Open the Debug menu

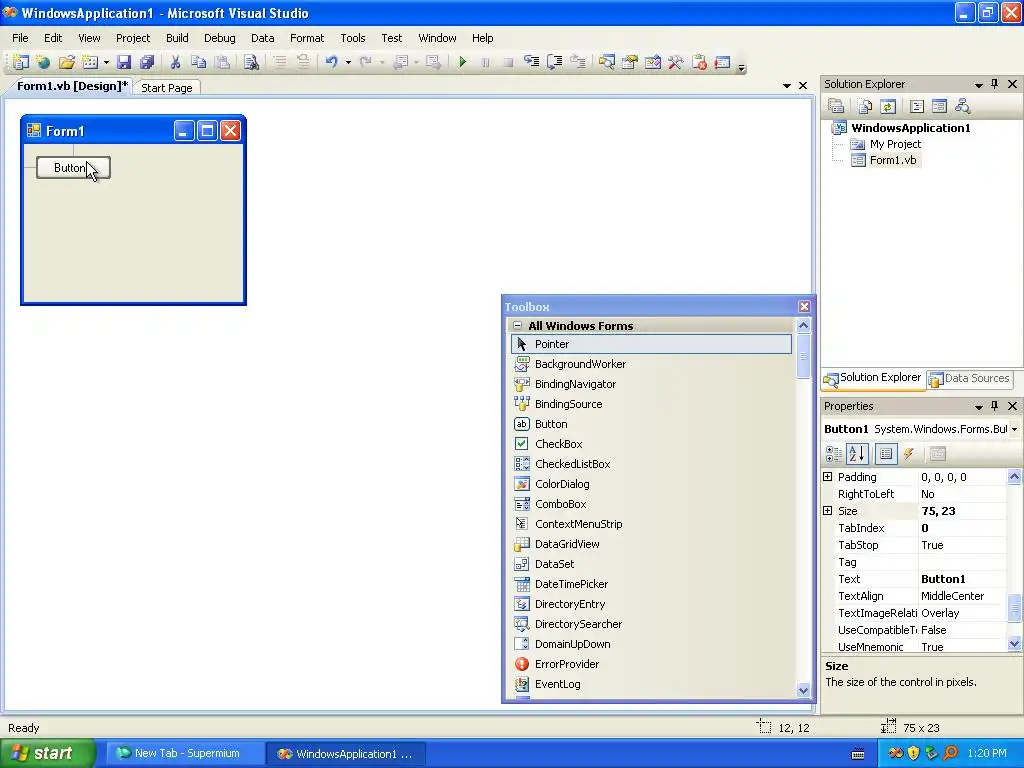point(219,38)
